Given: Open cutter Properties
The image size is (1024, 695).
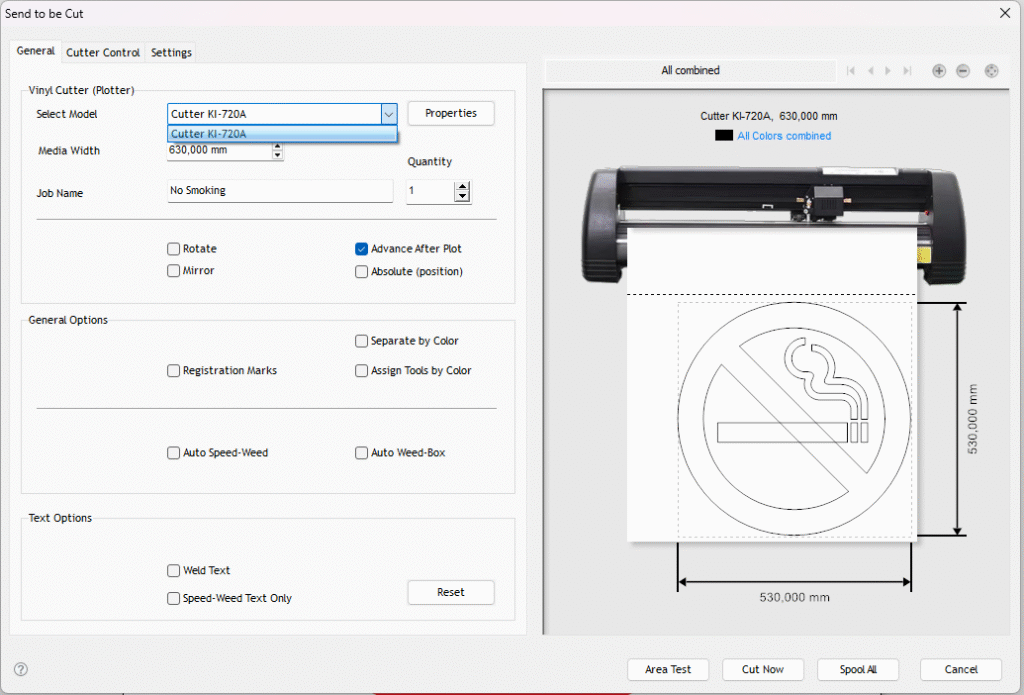Looking at the screenshot, I should click(x=451, y=114).
